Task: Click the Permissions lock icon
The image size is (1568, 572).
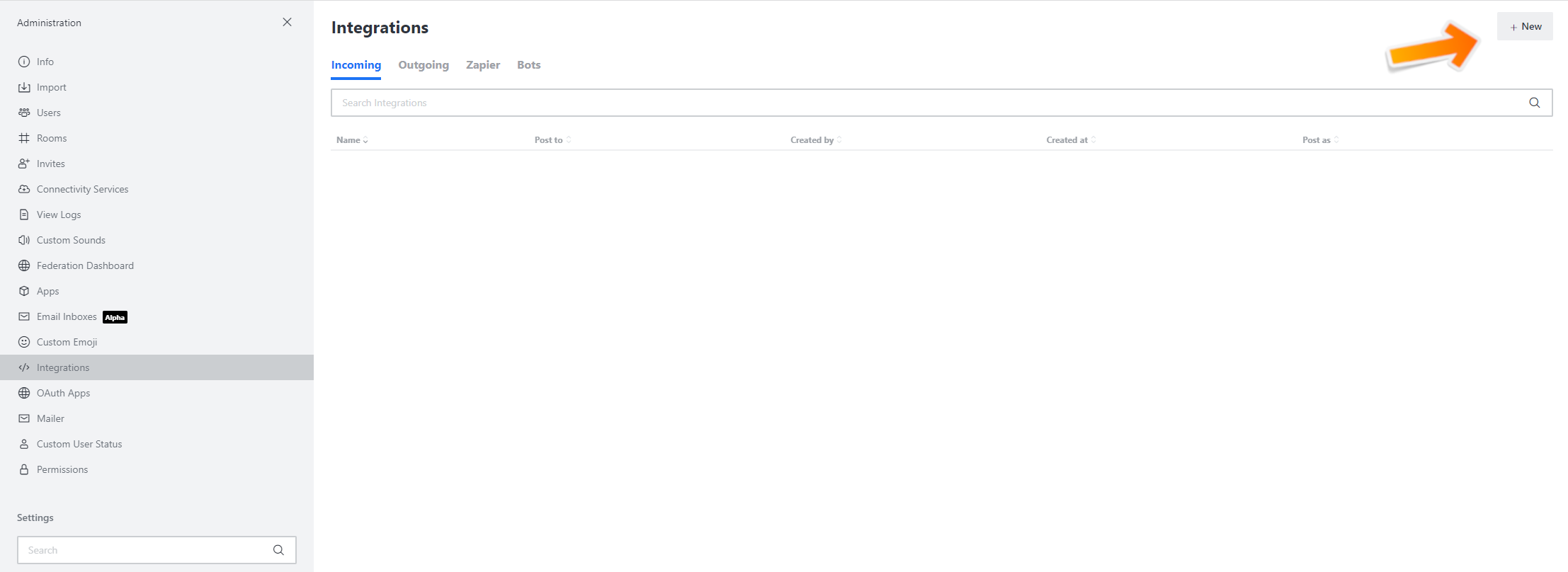Action: tap(24, 469)
